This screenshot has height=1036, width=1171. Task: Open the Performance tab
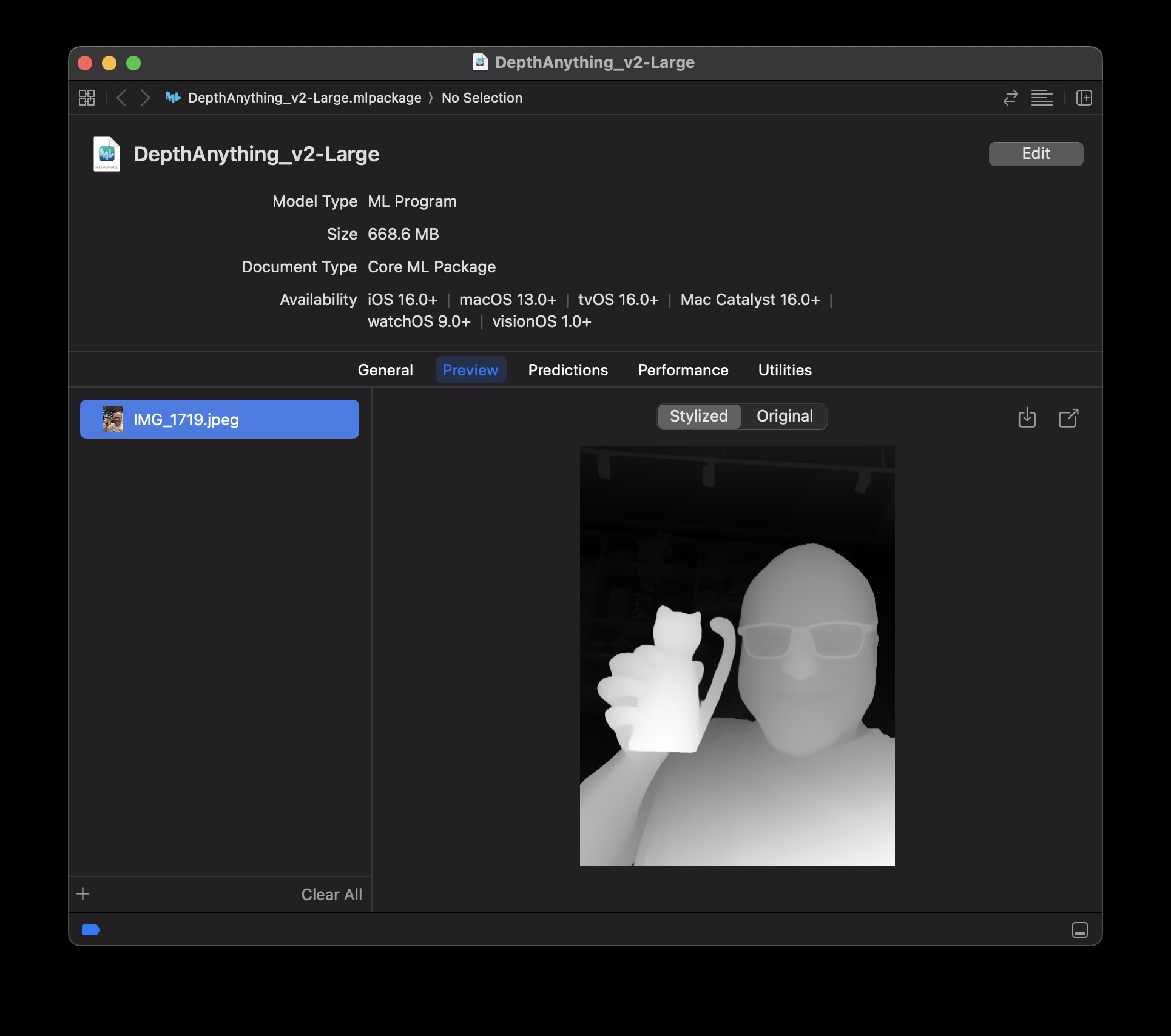coord(683,370)
